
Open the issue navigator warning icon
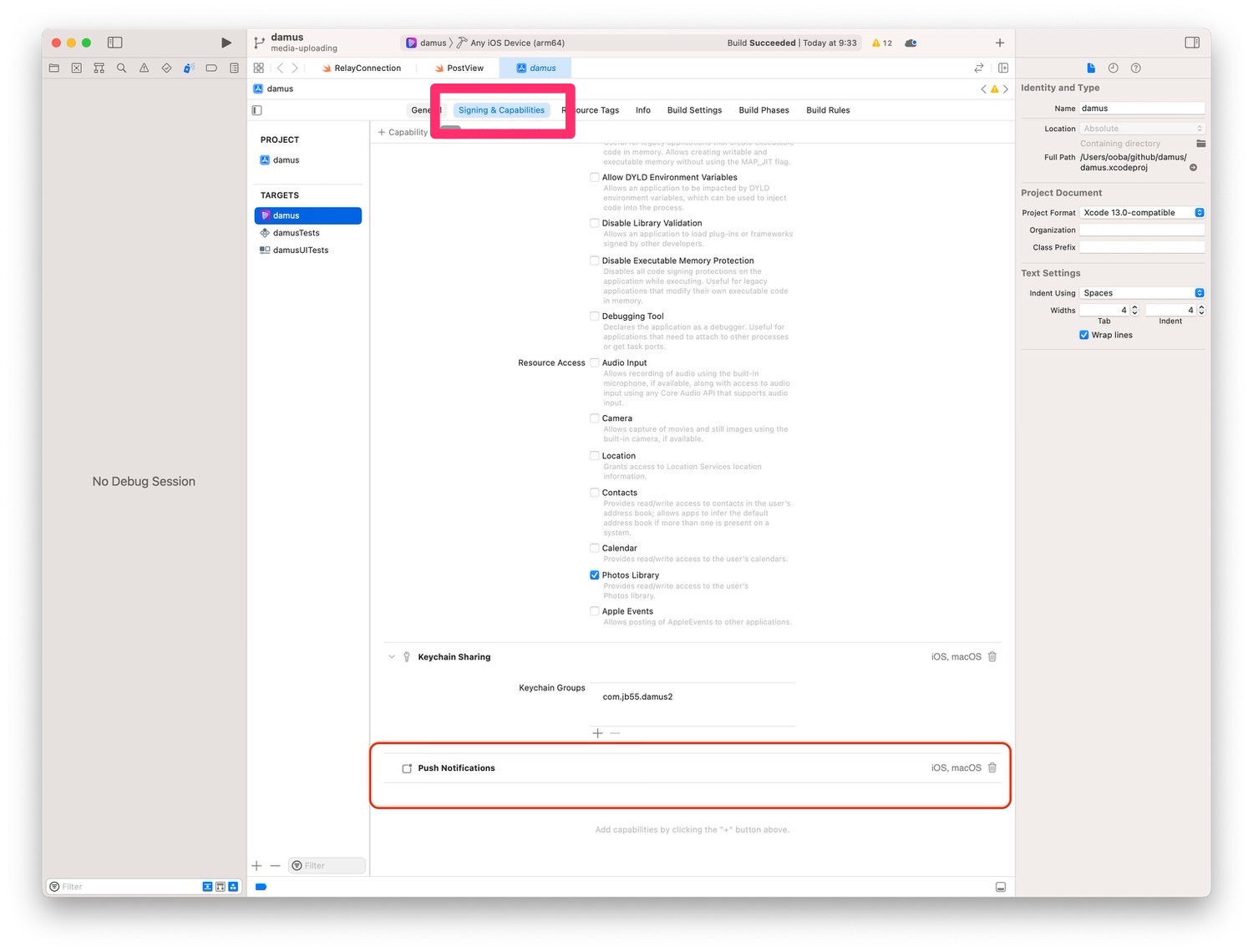coord(145,68)
